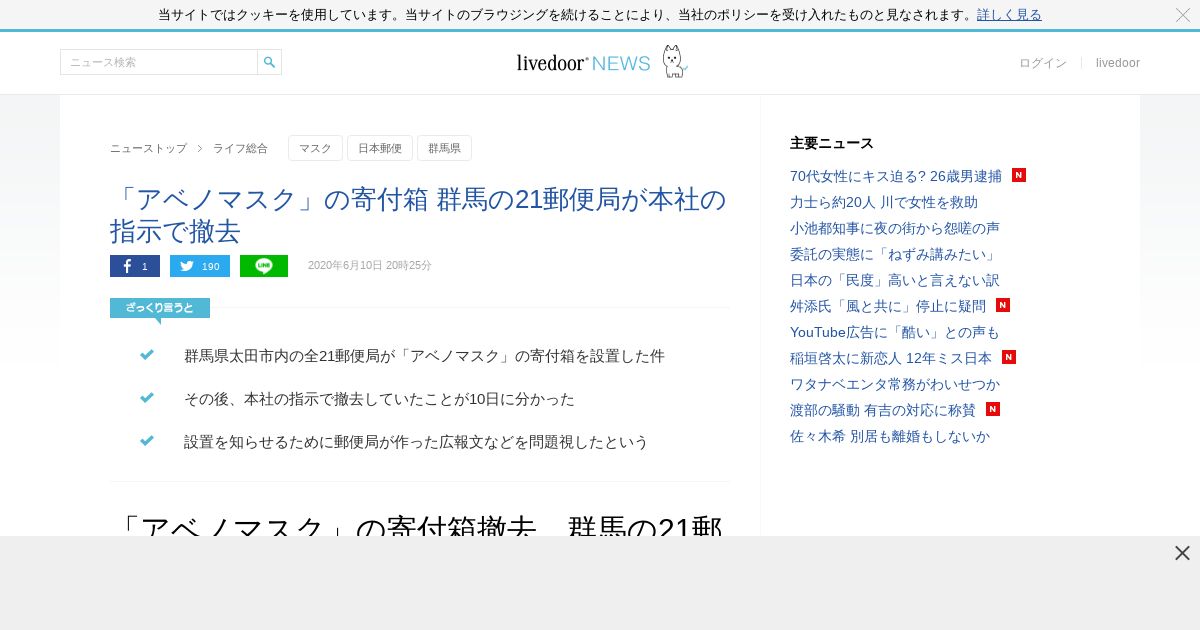Open the アベノマスク article headline
Screen dimensions: 1200x630
pos(418,215)
